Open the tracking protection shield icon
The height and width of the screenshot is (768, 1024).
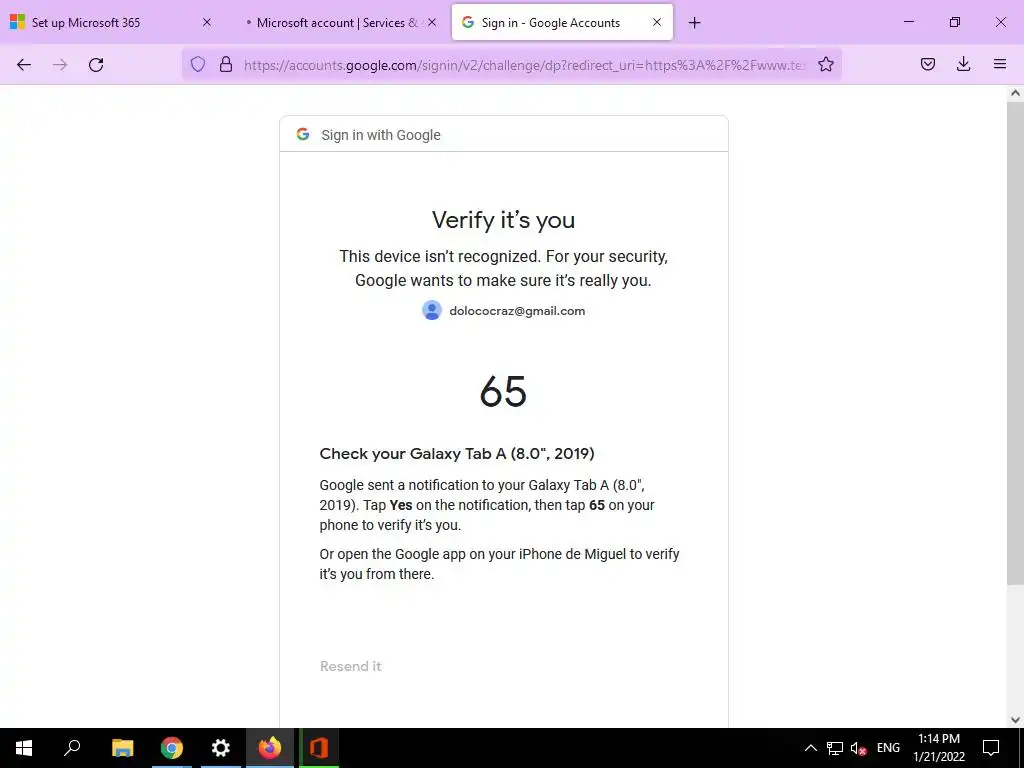pos(198,64)
